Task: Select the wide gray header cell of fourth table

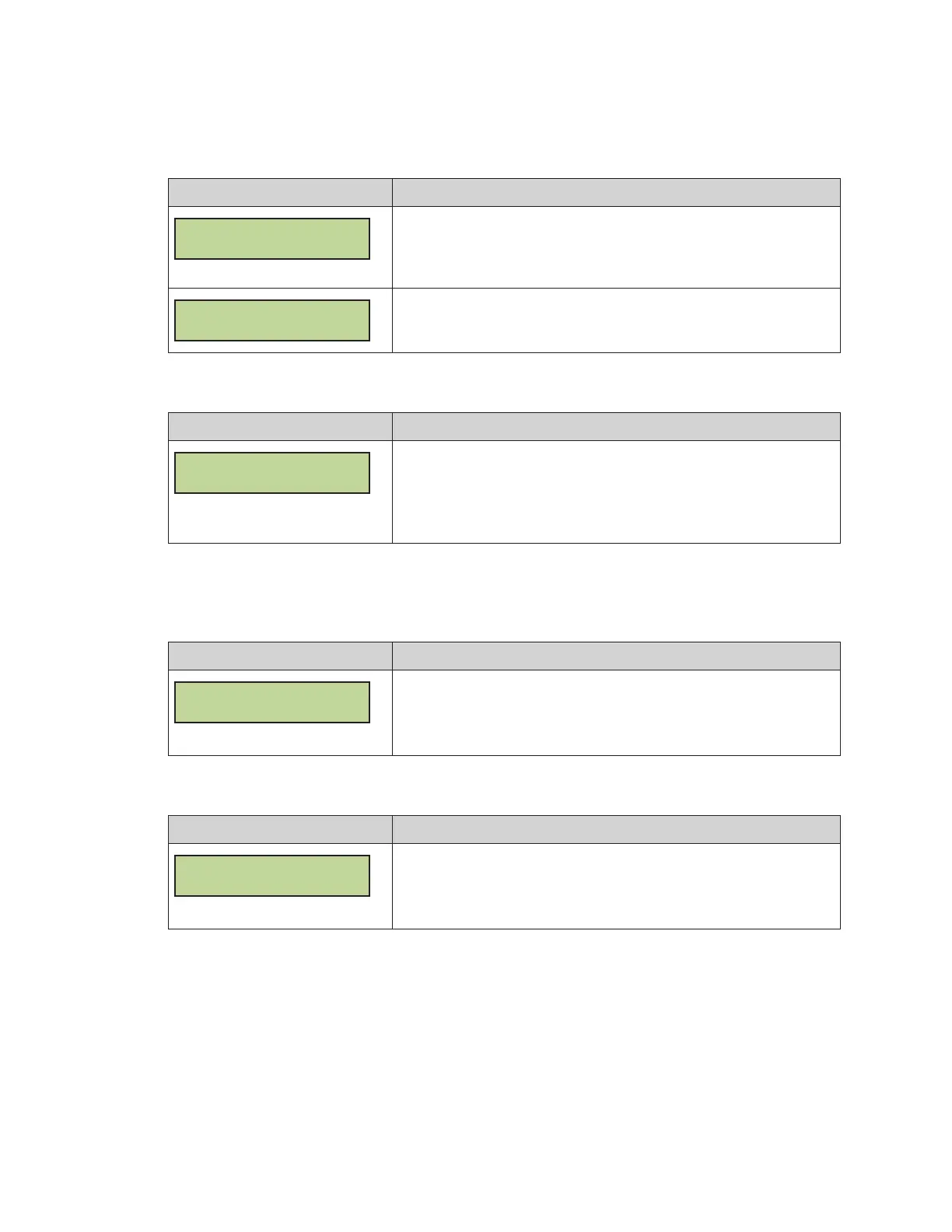Action: [616, 829]
